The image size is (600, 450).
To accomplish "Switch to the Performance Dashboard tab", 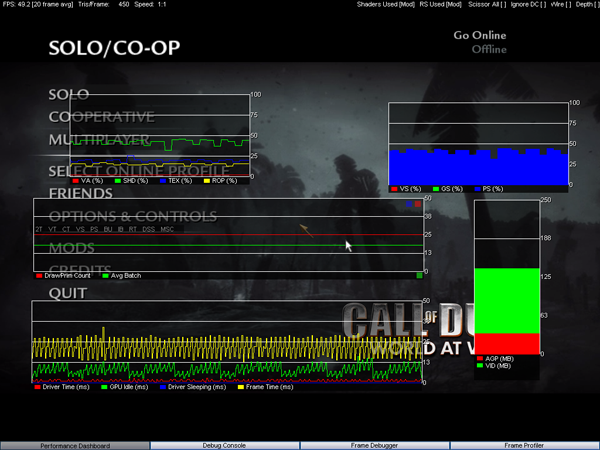I will click(x=75, y=446).
